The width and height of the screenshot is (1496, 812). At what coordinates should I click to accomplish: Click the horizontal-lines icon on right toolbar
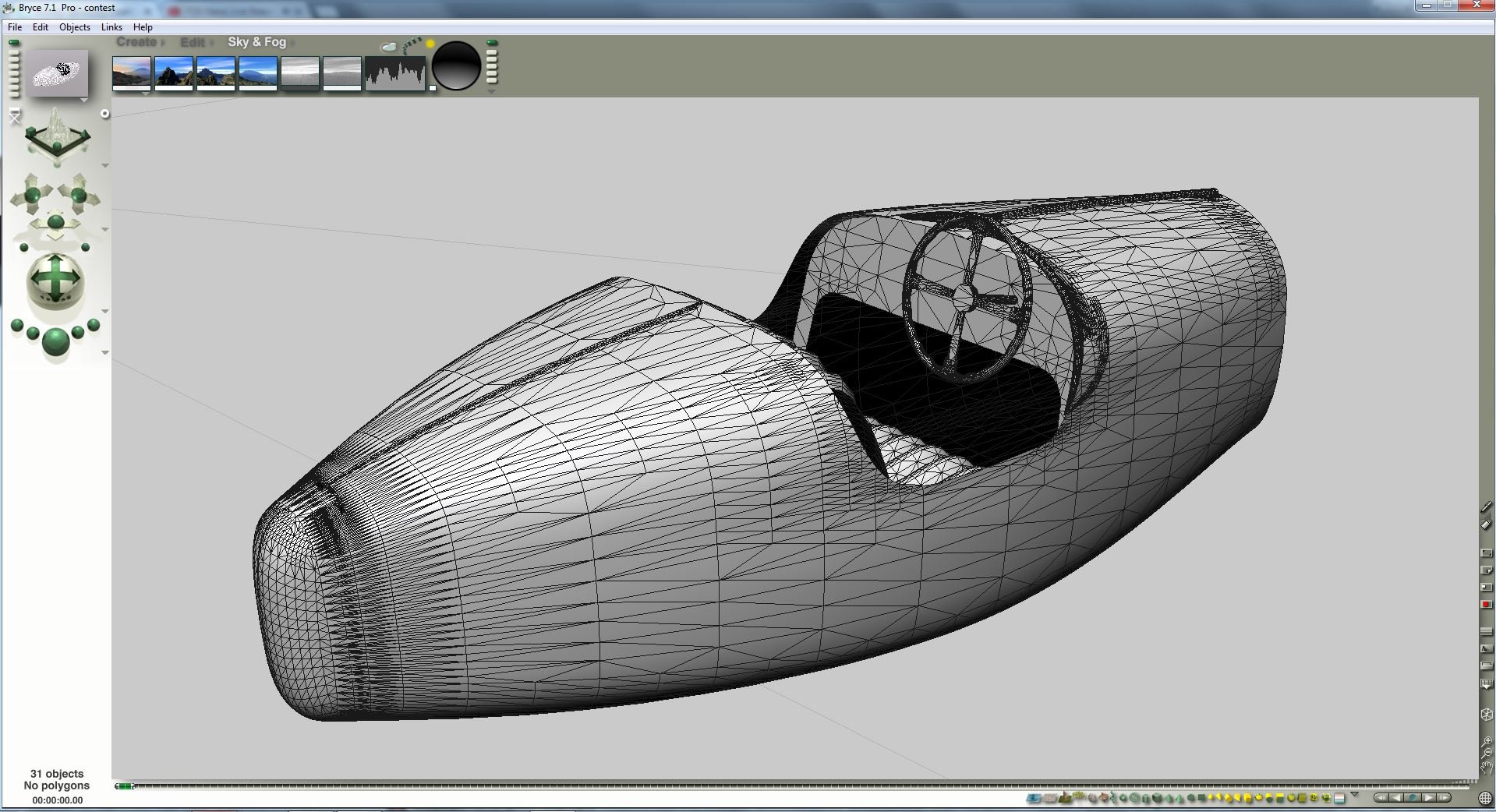pos(1486,630)
